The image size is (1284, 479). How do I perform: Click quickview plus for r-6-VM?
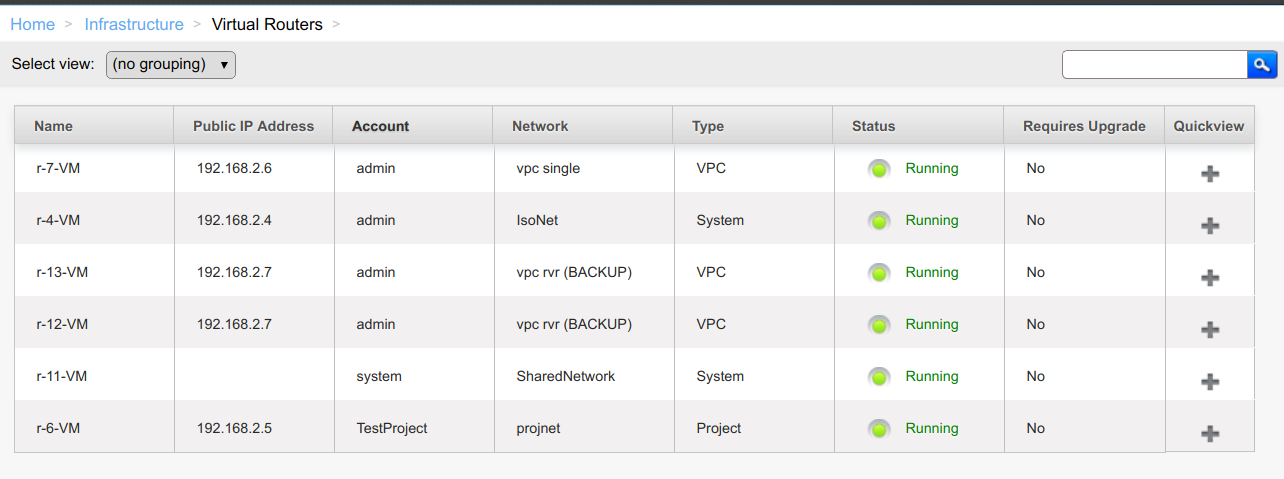tap(1210, 434)
